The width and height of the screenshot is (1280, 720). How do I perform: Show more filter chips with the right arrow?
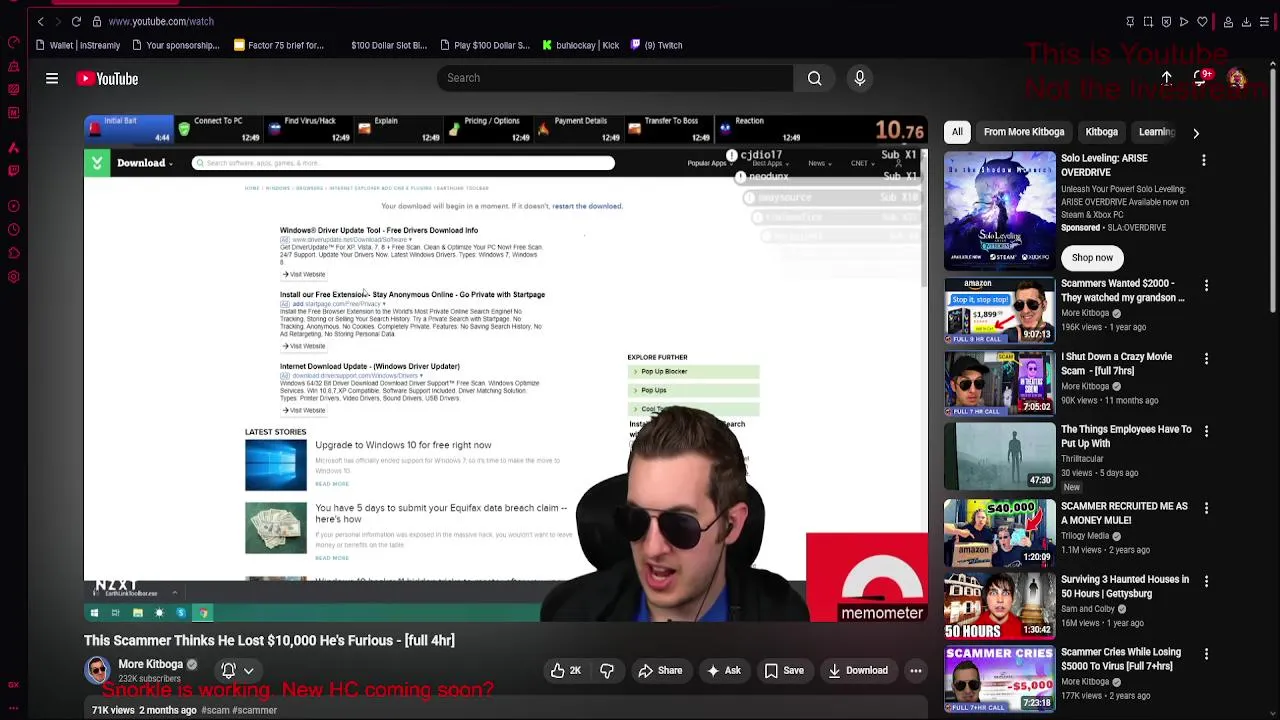click(x=1196, y=132)
